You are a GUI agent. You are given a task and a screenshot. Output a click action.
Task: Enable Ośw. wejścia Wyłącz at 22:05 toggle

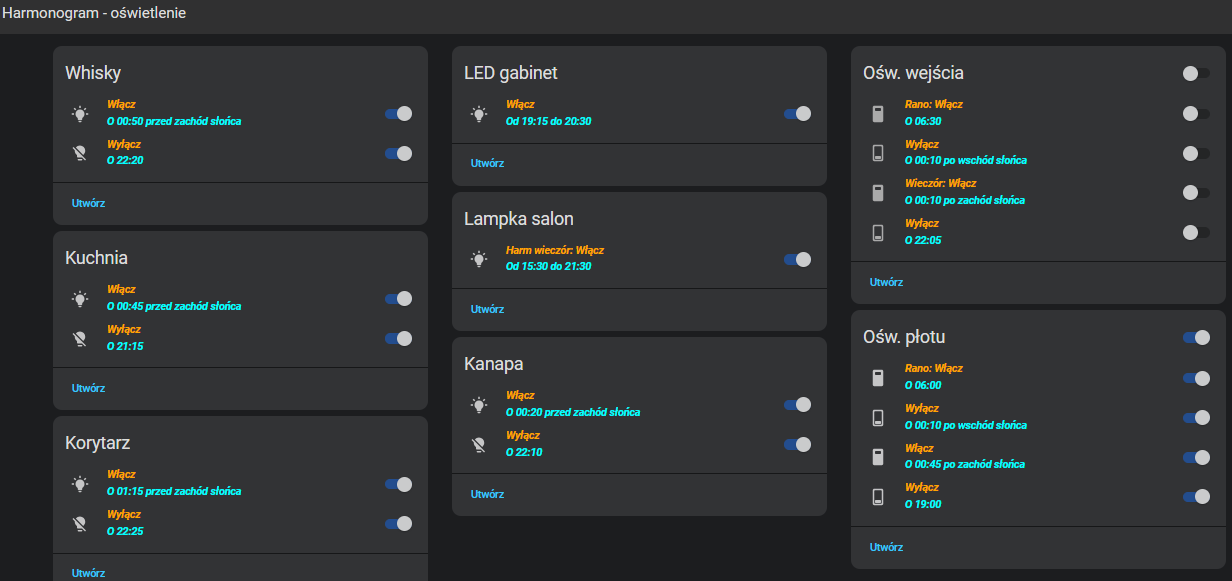pyautogui.click(x=1196, y=232)
